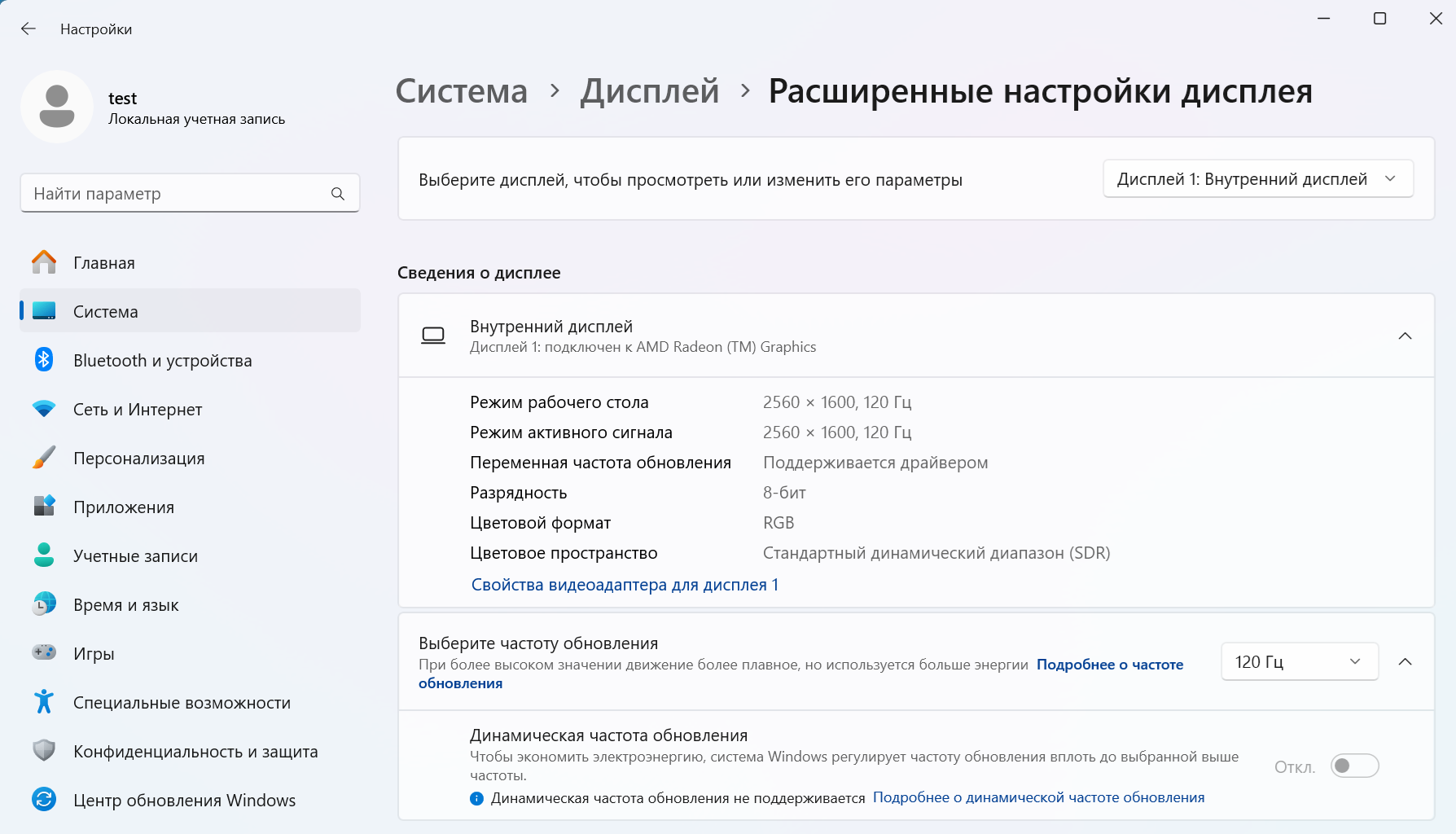Image resolution: width=1456 pixels, height=834 pixels.
Task: Collapse the refresh rate section chevron
Action: (x=1405, y=661)
